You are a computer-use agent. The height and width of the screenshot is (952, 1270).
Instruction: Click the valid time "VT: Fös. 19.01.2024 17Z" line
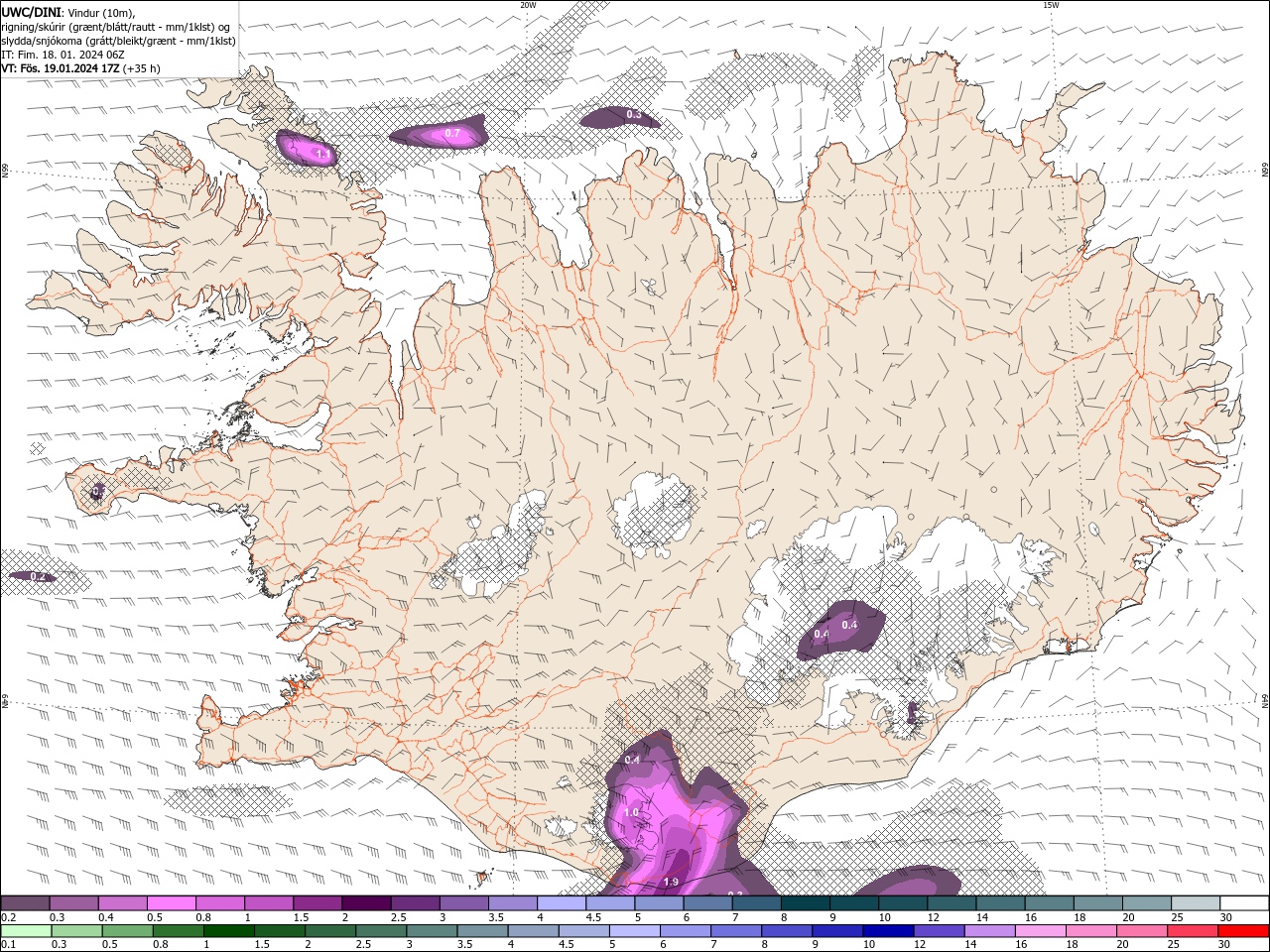pyautogui.click(x=59, y=68)
